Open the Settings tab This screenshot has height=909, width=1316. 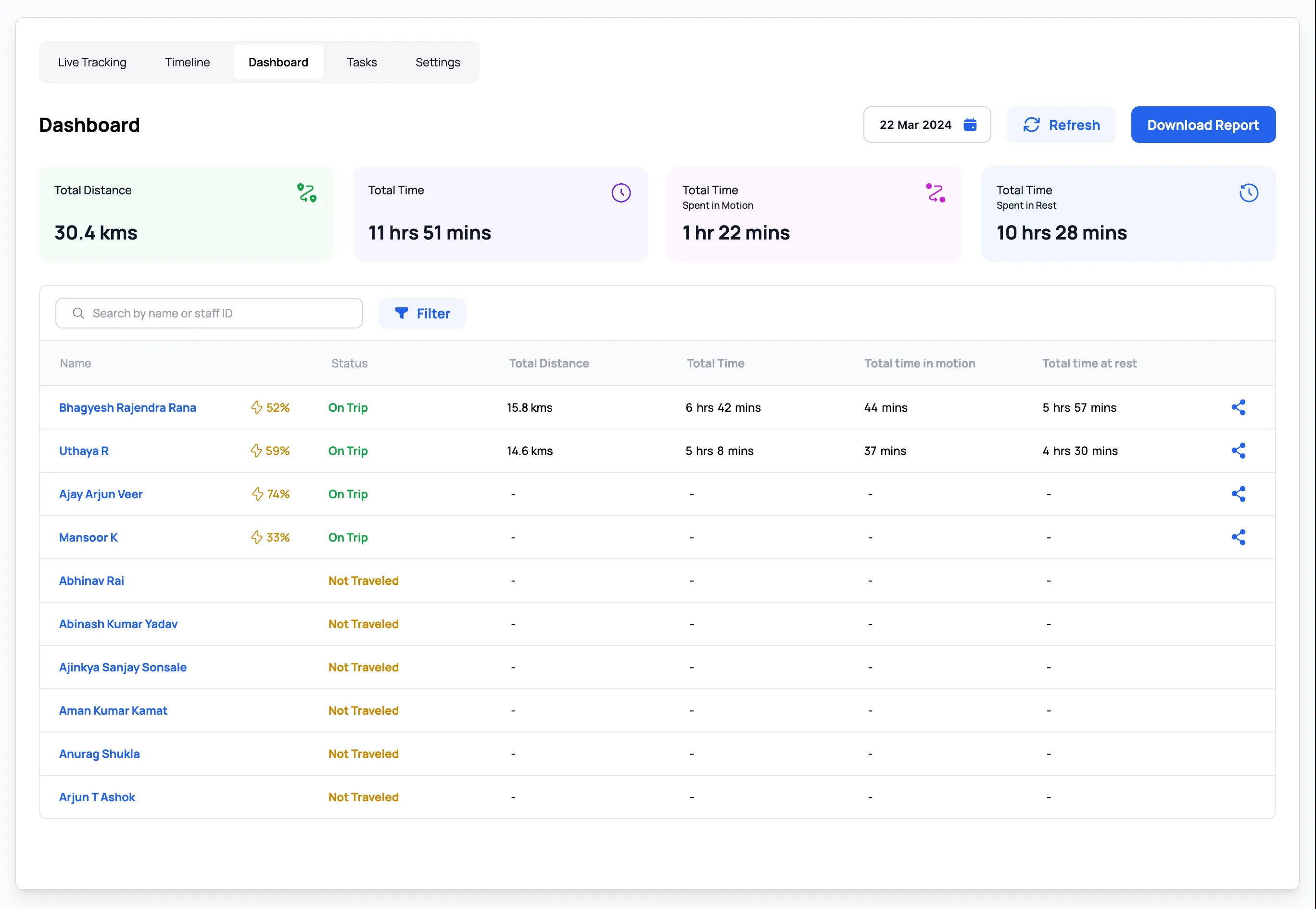pos(437,62)
